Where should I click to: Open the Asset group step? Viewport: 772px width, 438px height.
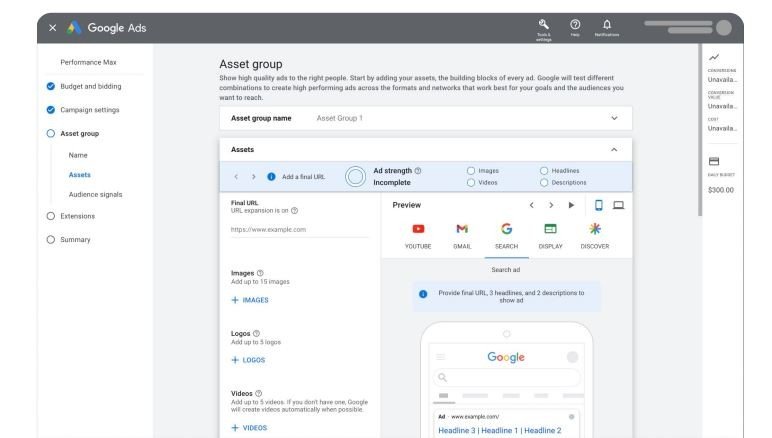tap(73, 133)
